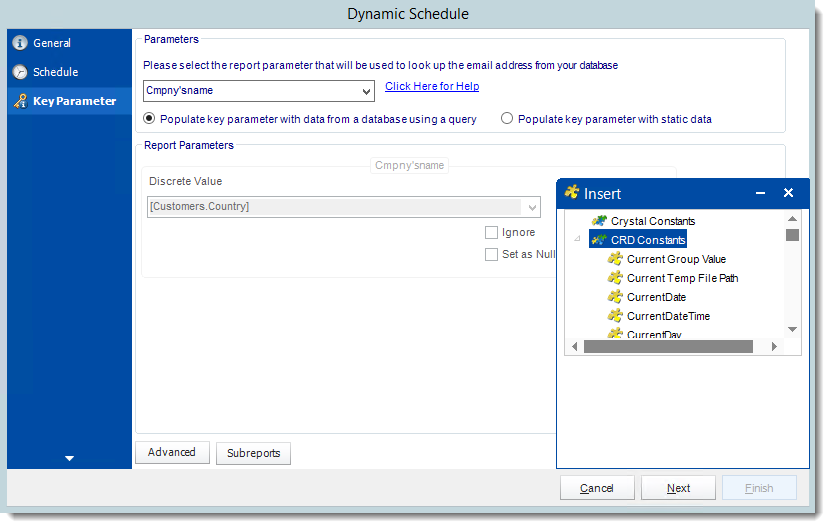This screenshot has width=830, height=528.
Task: Close the Insert panel
Action: [788, 193]
